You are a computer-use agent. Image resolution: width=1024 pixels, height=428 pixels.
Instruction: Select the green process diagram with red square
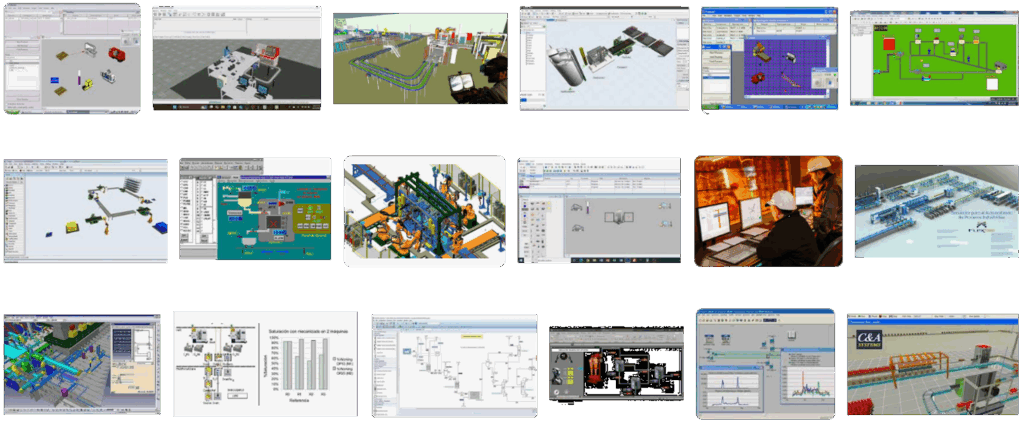(932, 56)
